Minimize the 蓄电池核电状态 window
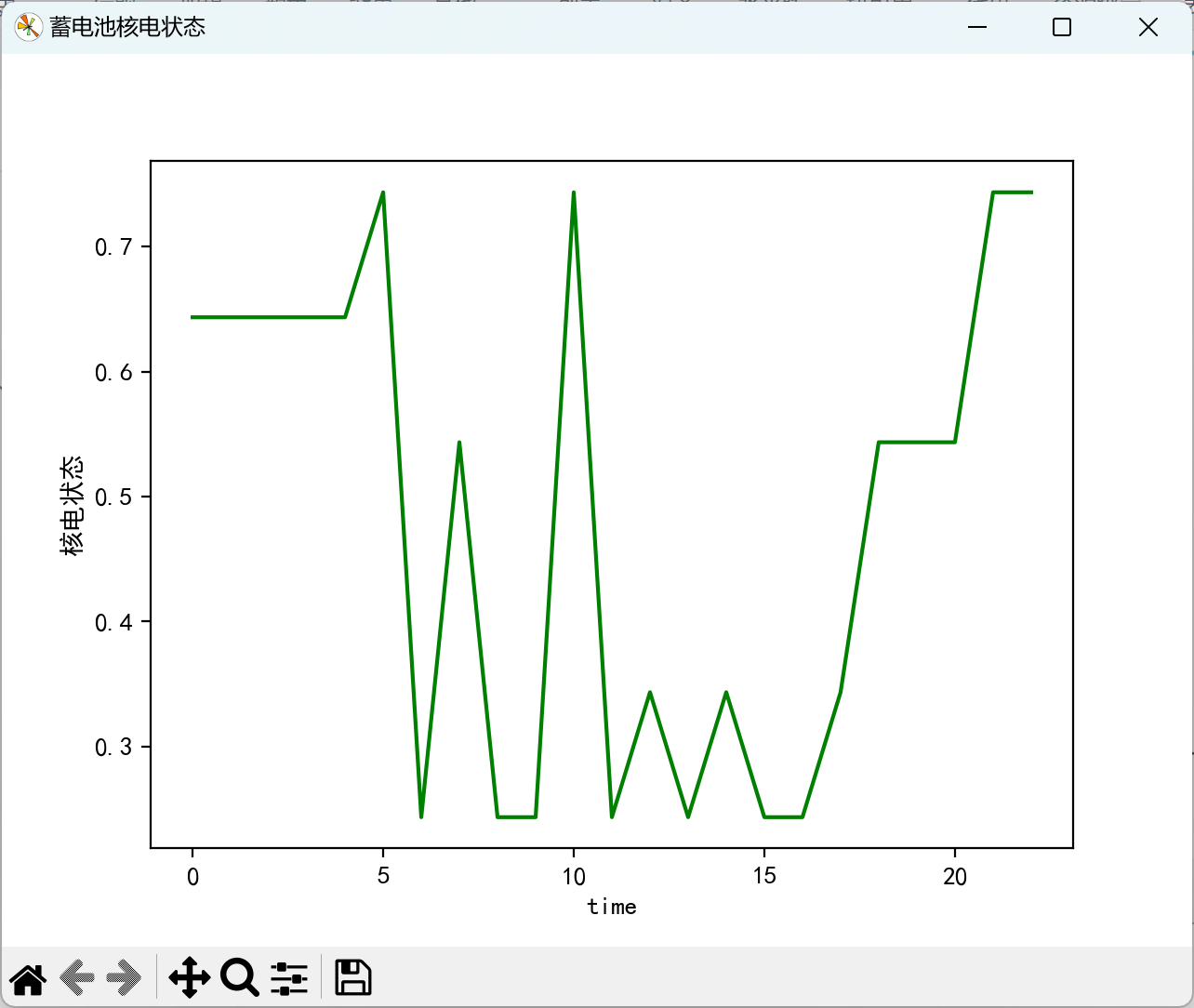The width and height of the screenshot is (1194, 1008). click(x=976, y=27)
